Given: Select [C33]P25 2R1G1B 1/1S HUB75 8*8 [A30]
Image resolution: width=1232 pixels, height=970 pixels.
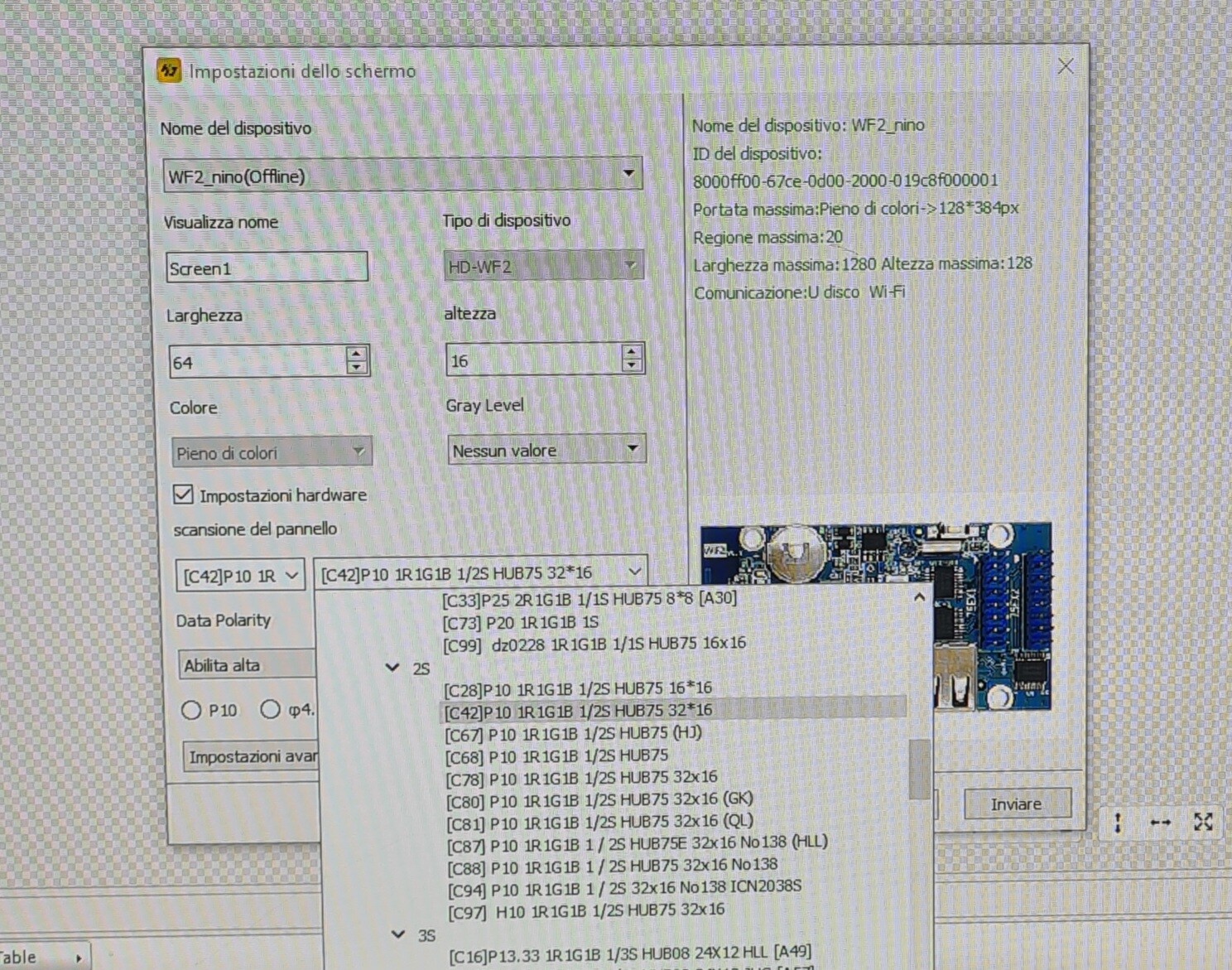Looking at the screenshot, I should pos(590,599).
